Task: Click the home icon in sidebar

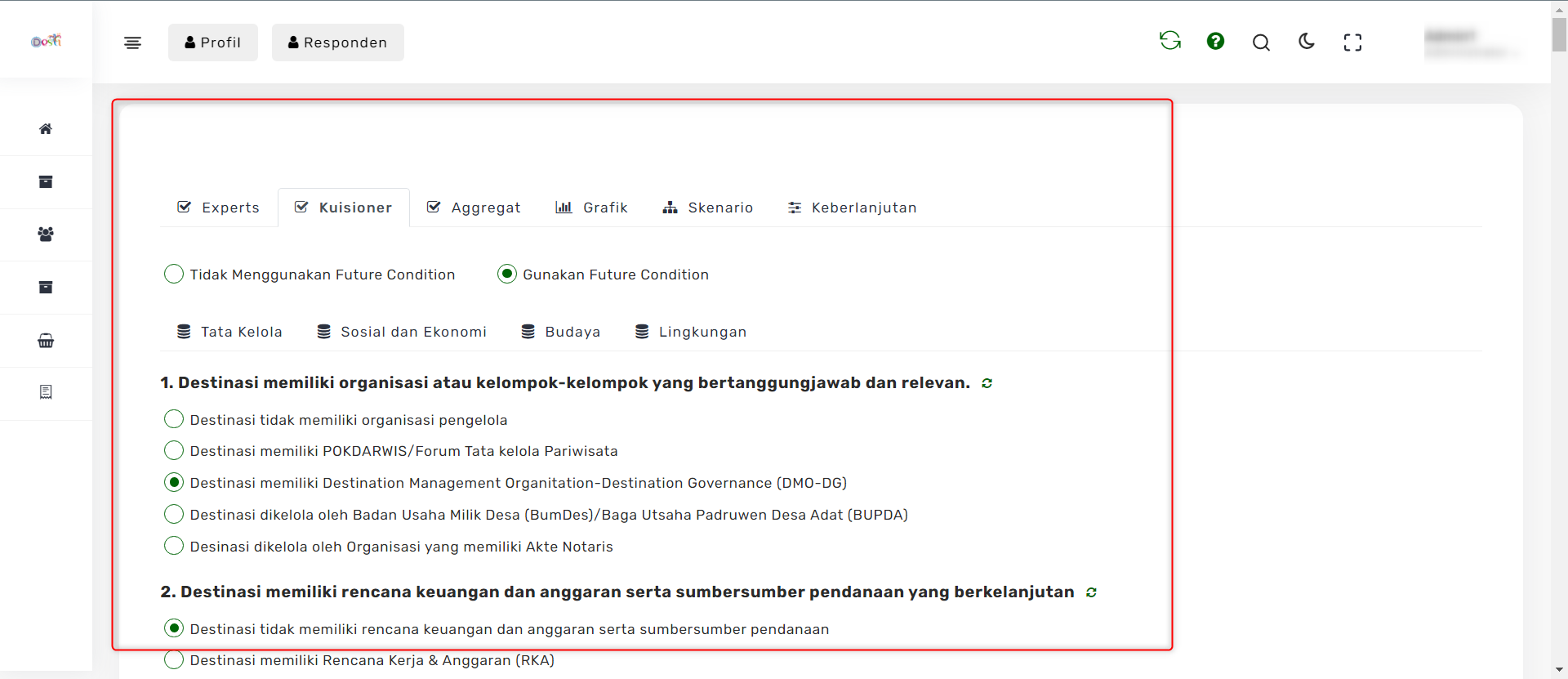Action: point(46,129)
